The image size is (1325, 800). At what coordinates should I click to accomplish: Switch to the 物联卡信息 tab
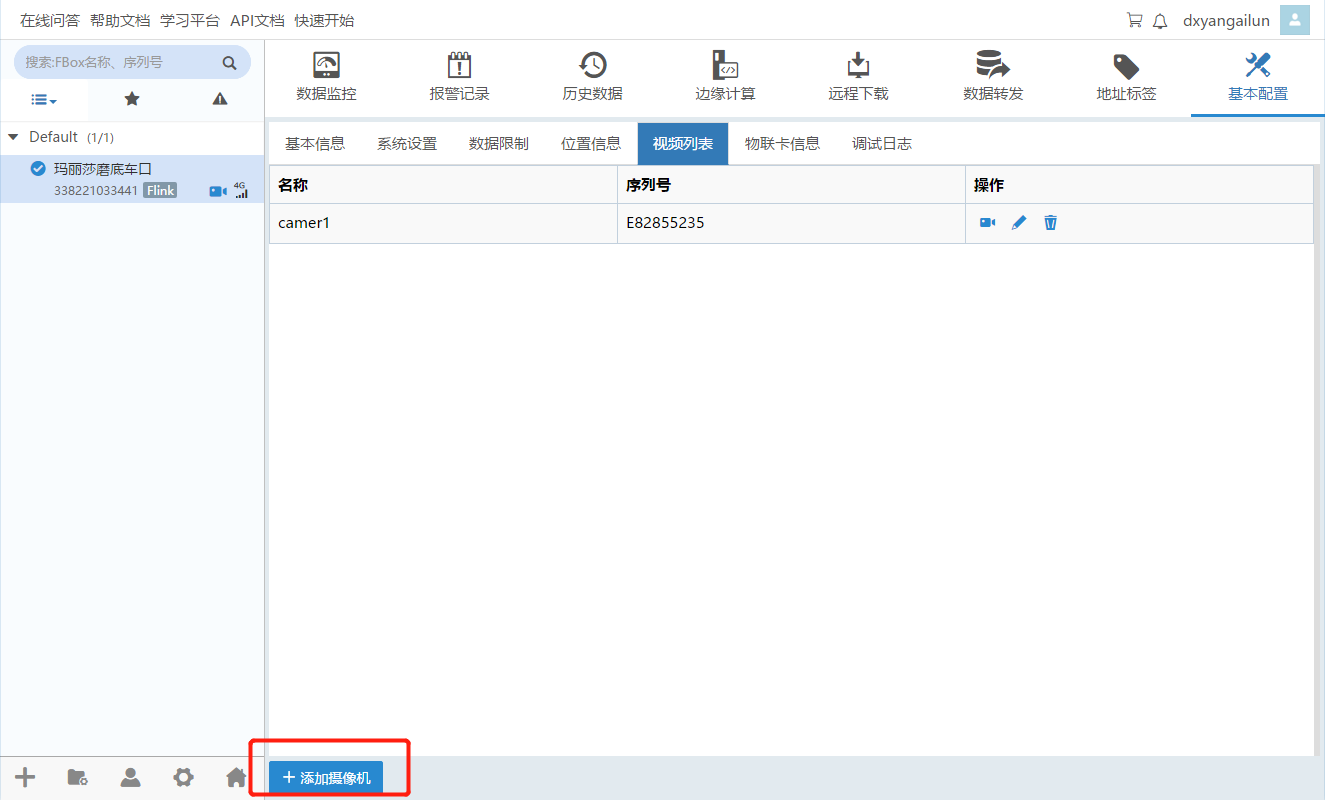coord(782,143)
